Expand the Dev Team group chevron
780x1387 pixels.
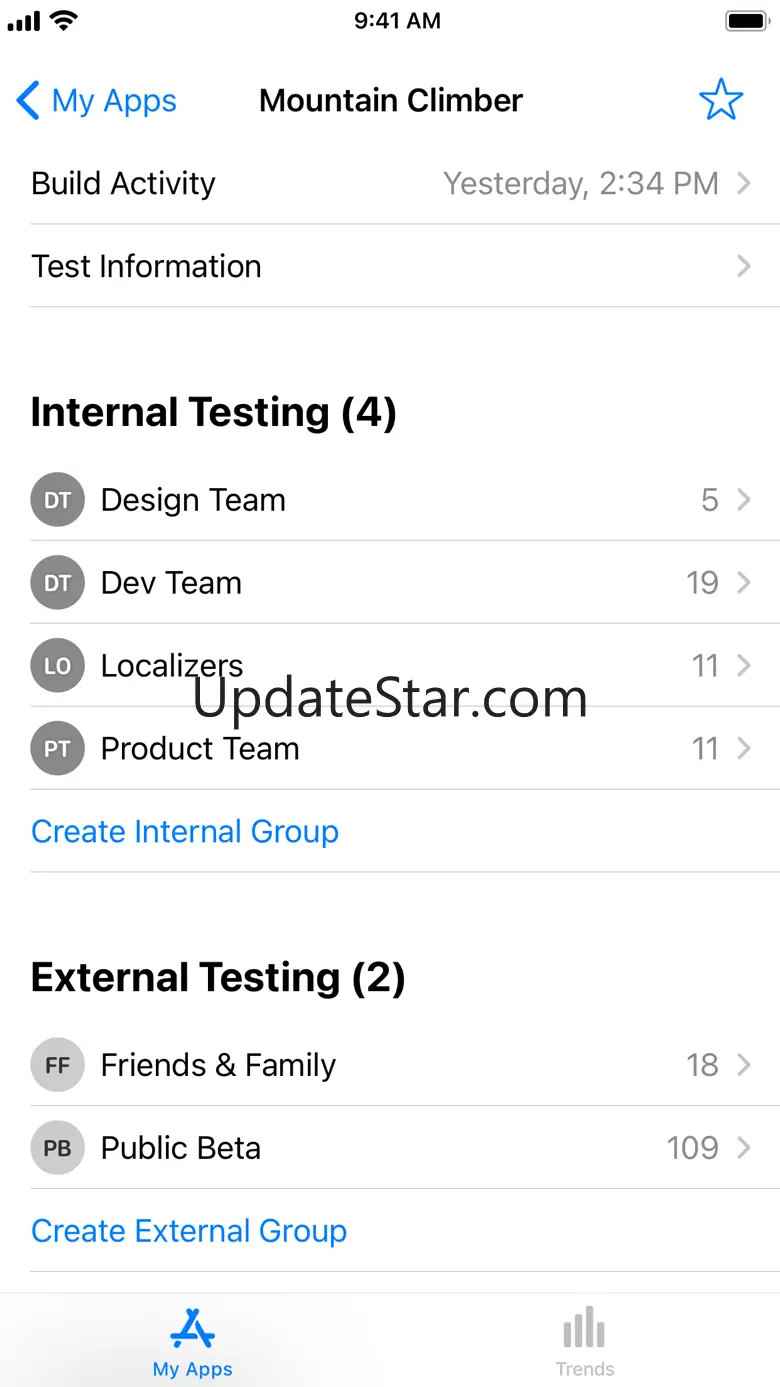(743, 583)
